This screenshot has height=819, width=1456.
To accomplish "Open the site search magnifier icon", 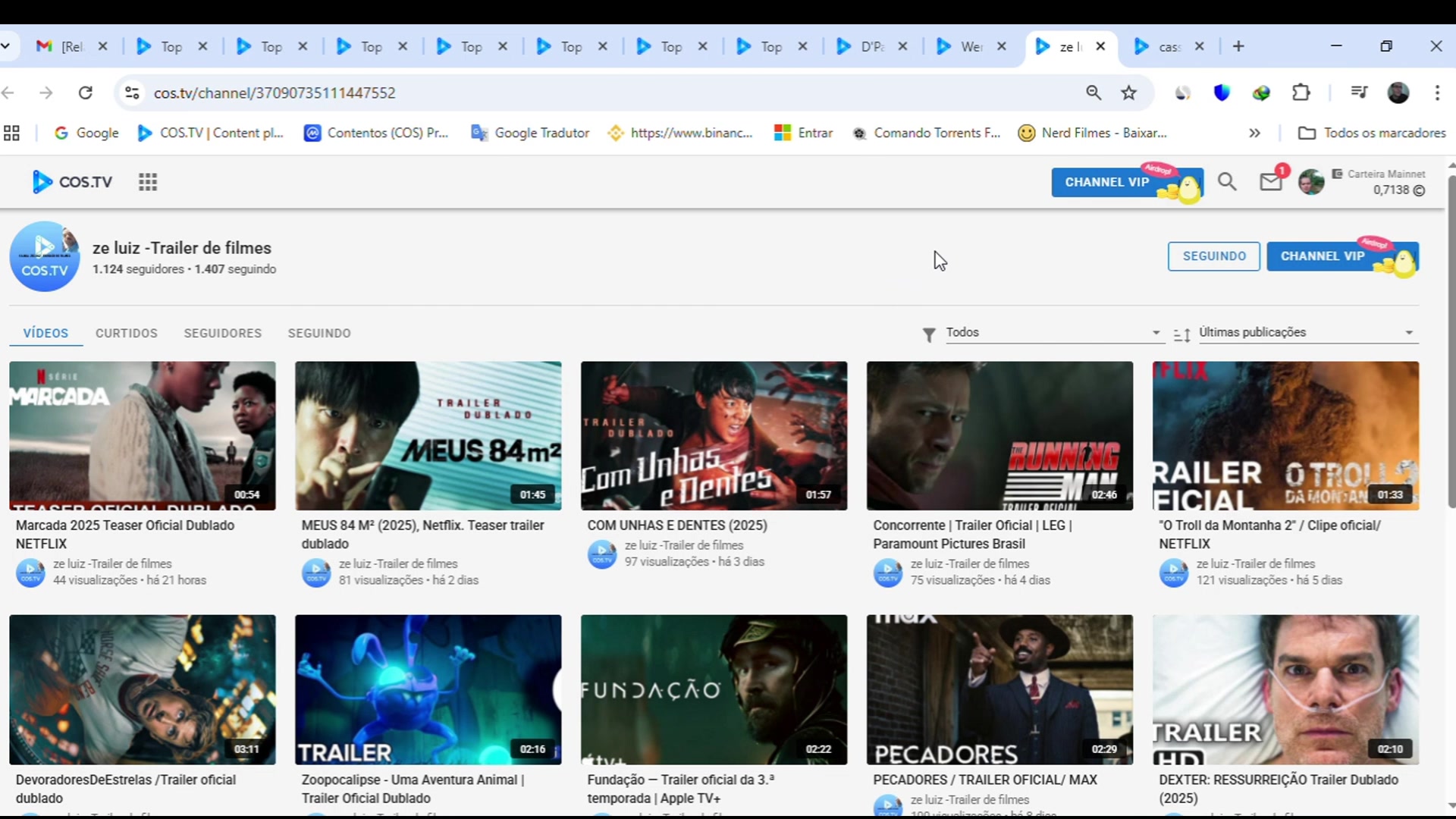I will pyautogui.click(x=1227, y=182).
